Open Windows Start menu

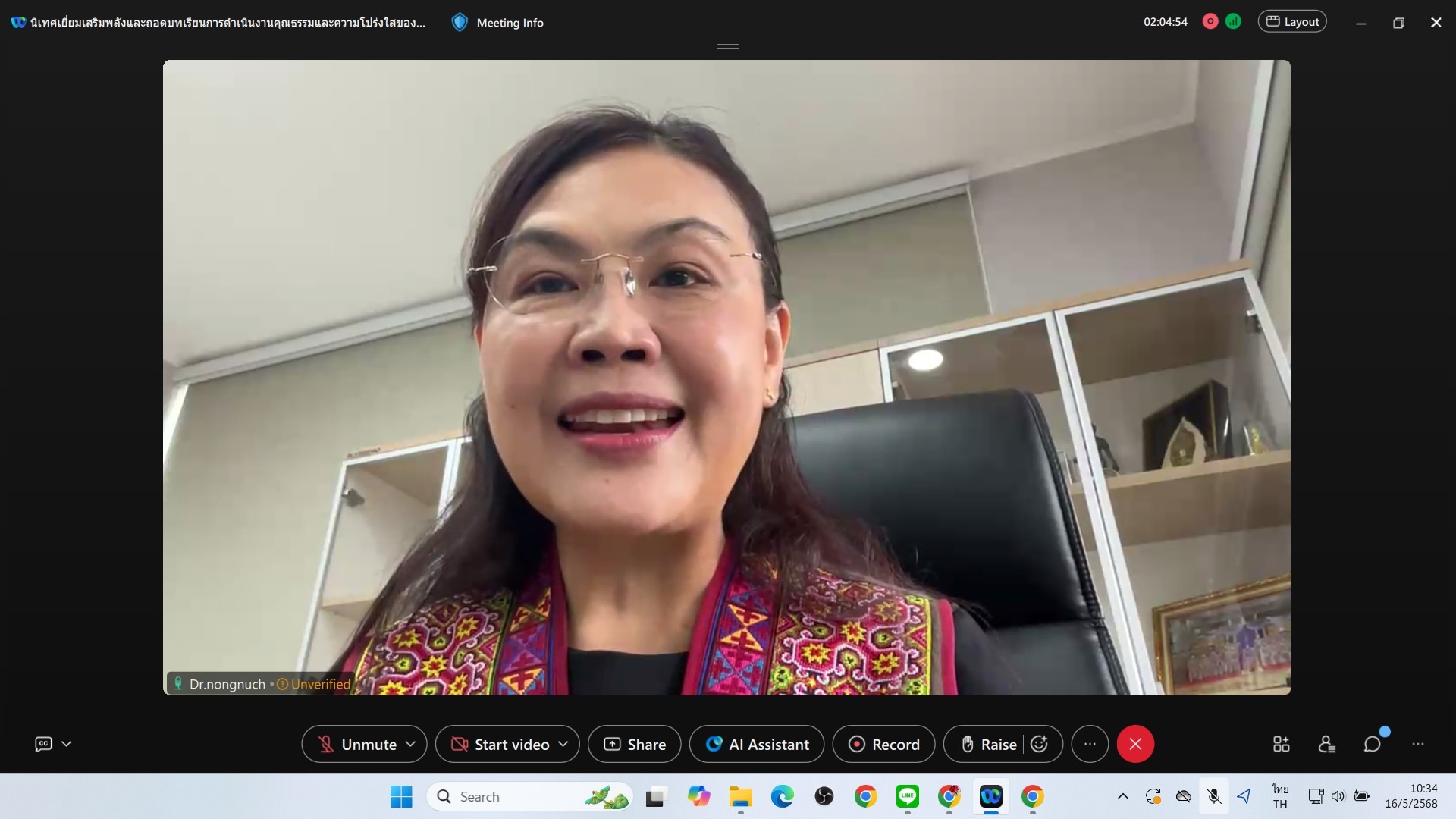coord(401,796)
